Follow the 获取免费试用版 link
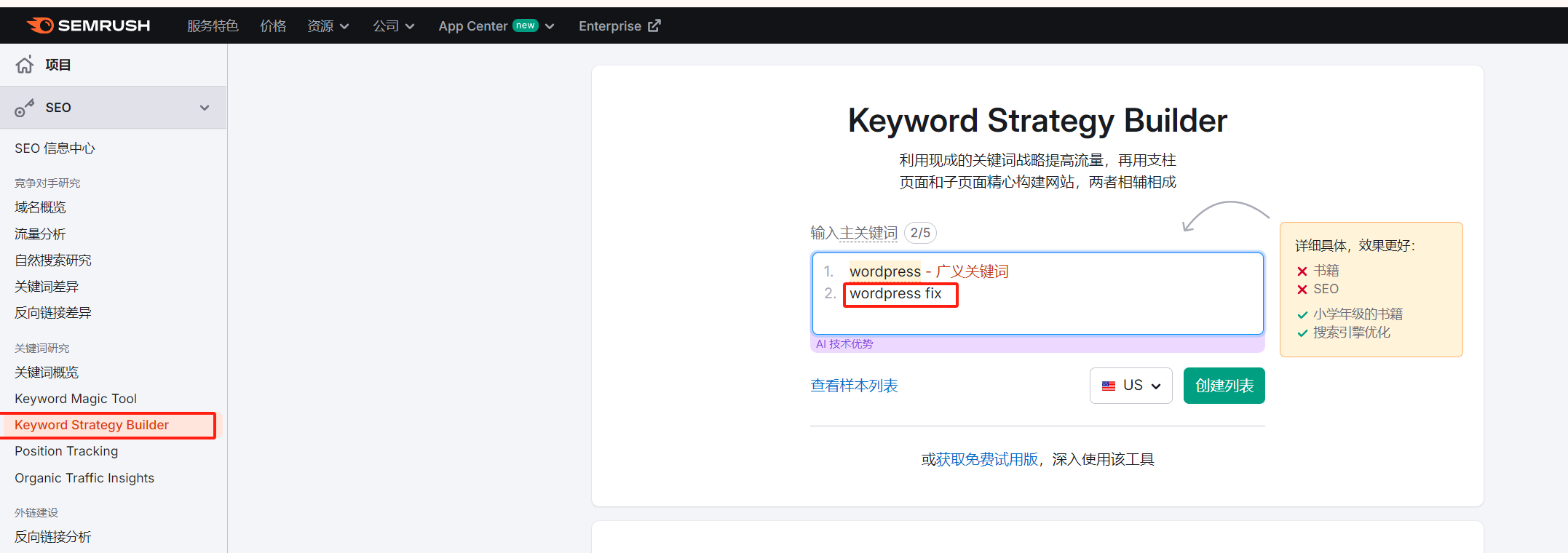The width and height of the screenshot is (1568, 553). [986, 459]
